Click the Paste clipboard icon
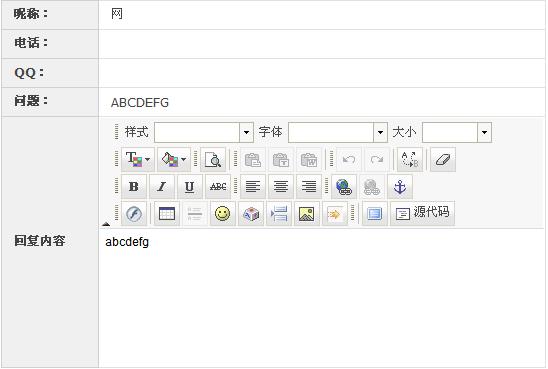 [x=253, y=160]
